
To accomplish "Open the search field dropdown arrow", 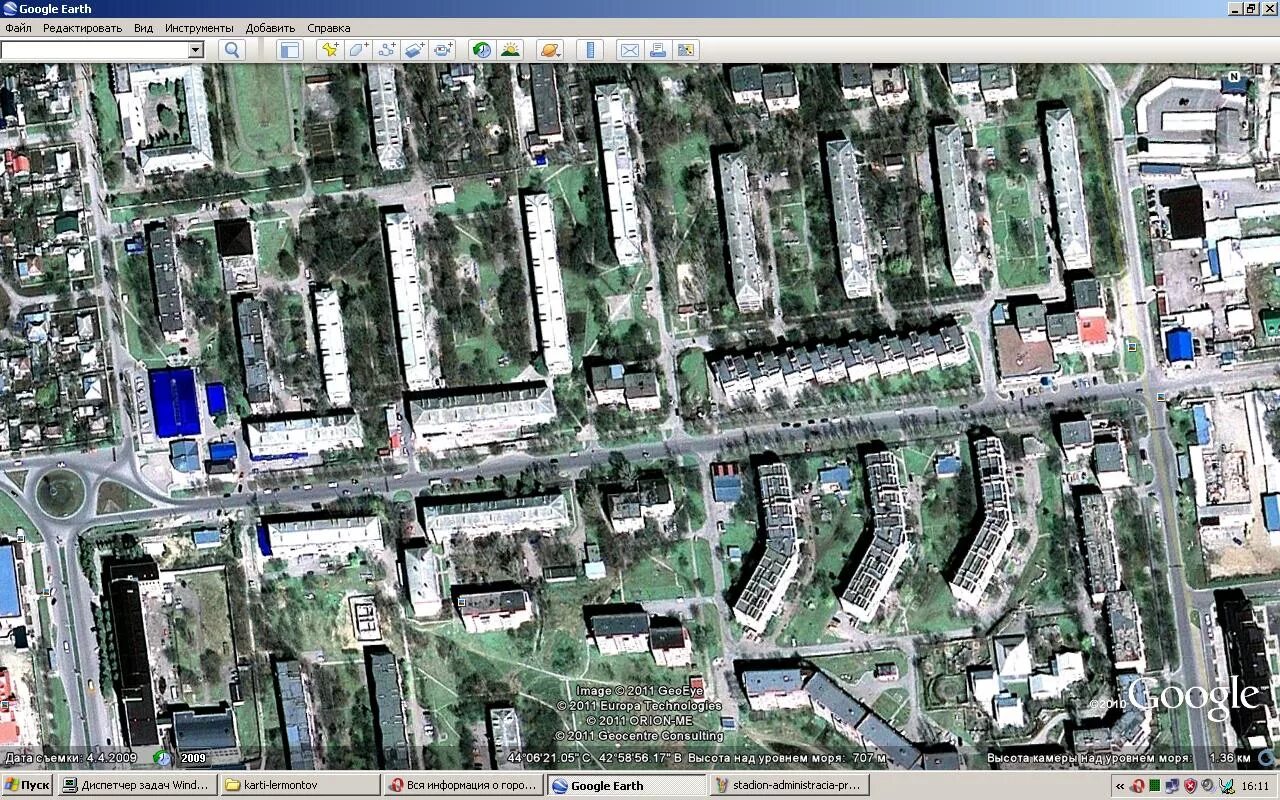I will point(195,49).
